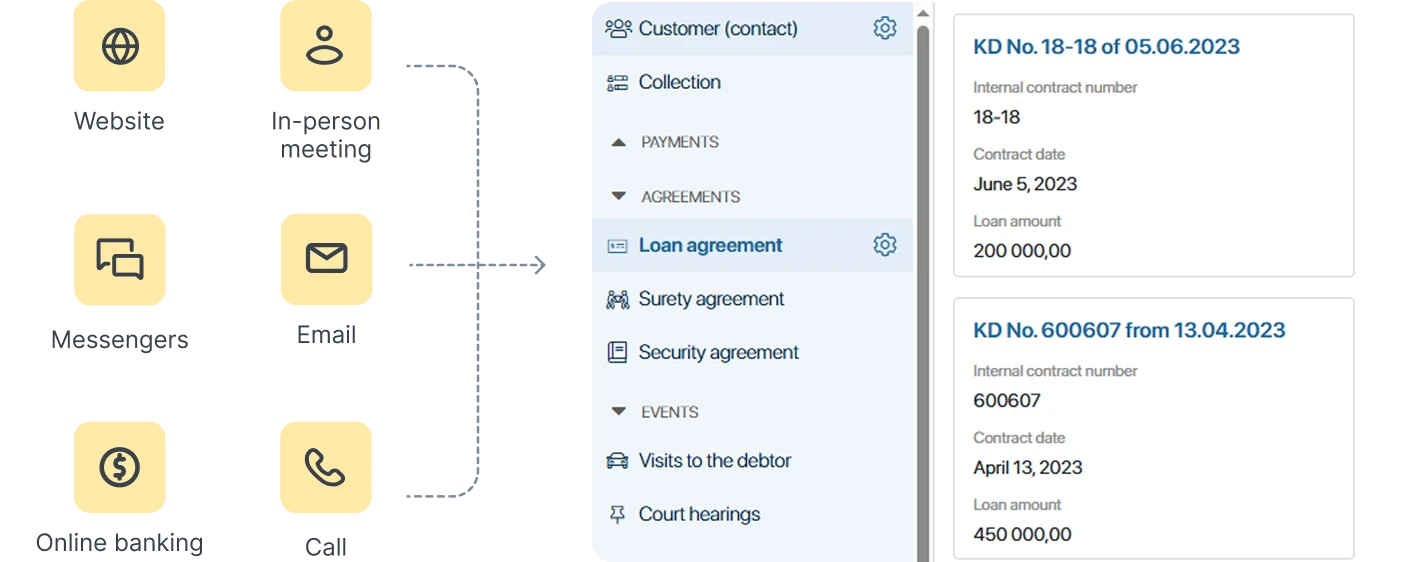Click the messengers chat bubbles icon
This screenshot has width=1416, height=562.
[120, 258]
